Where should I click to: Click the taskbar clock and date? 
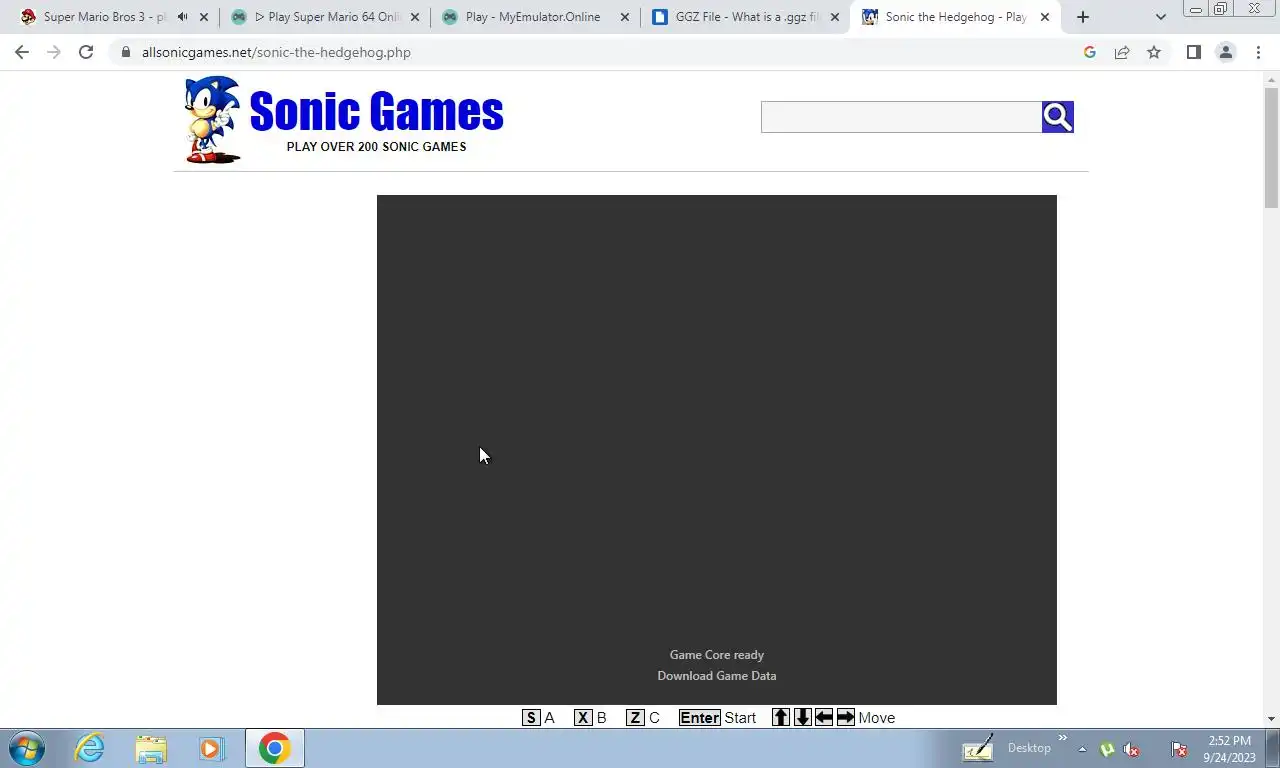point(1229,749)
